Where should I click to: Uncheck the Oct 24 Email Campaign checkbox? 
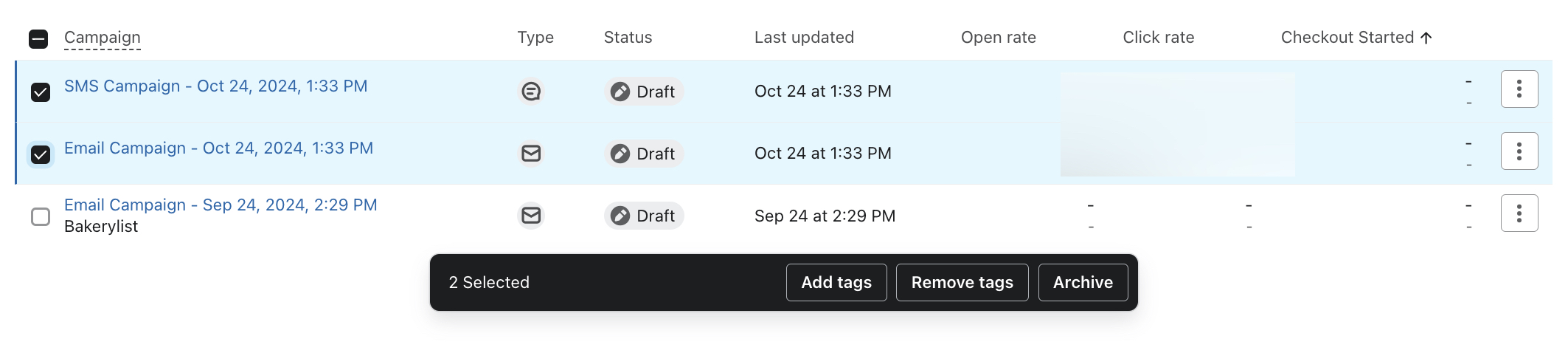click(x=41, y=154)
